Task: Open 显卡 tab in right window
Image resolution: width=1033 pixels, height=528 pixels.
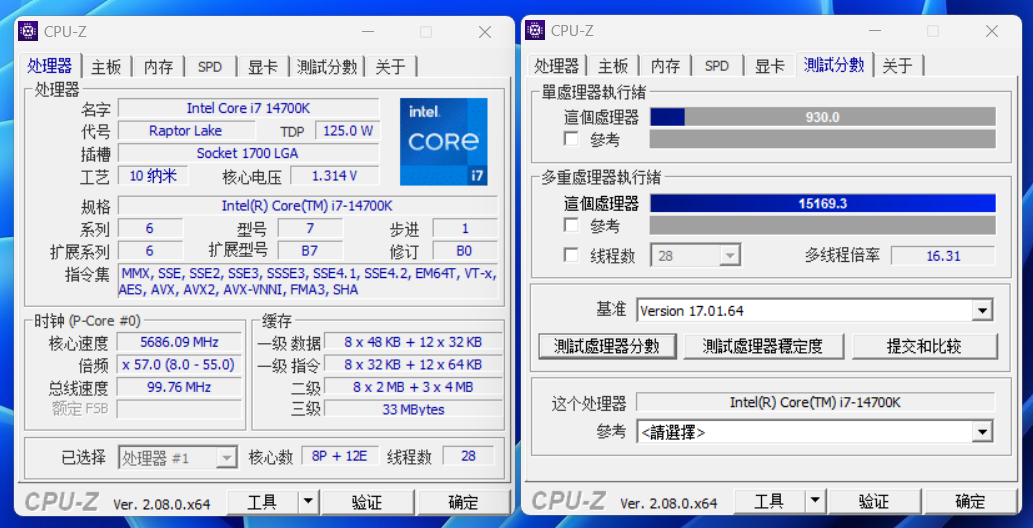Action: [x=769, y=66]
